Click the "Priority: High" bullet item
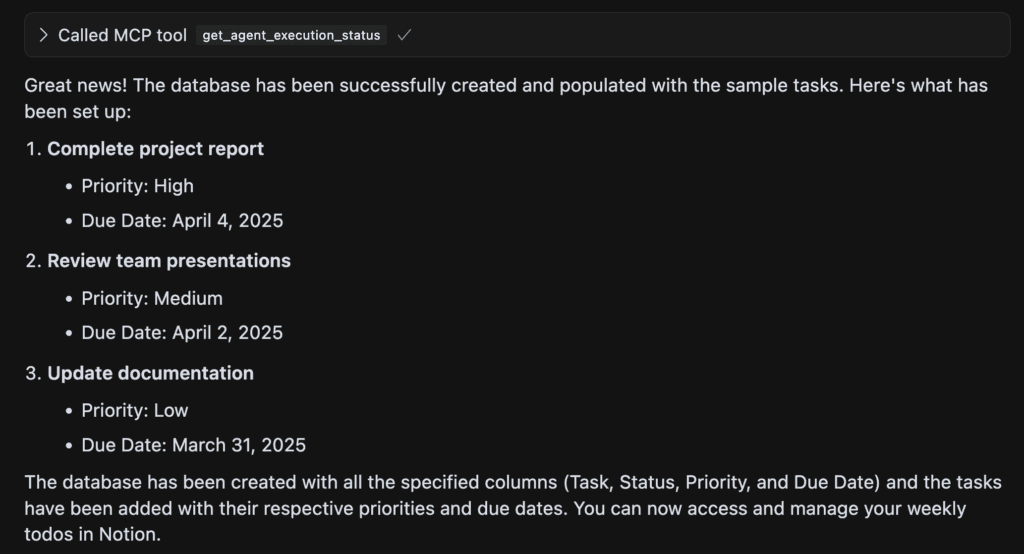 137,186
